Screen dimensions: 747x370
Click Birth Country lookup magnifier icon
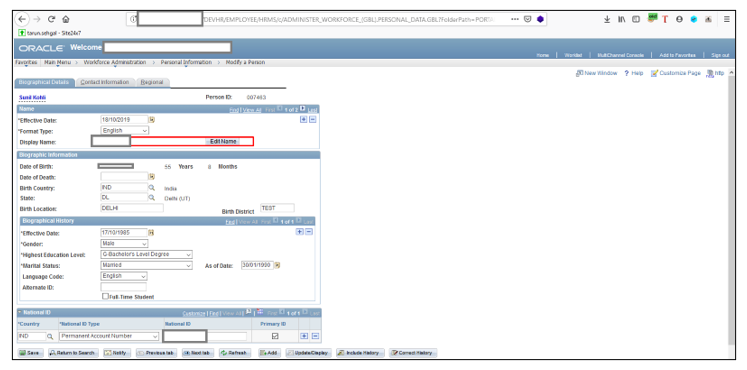152,188
